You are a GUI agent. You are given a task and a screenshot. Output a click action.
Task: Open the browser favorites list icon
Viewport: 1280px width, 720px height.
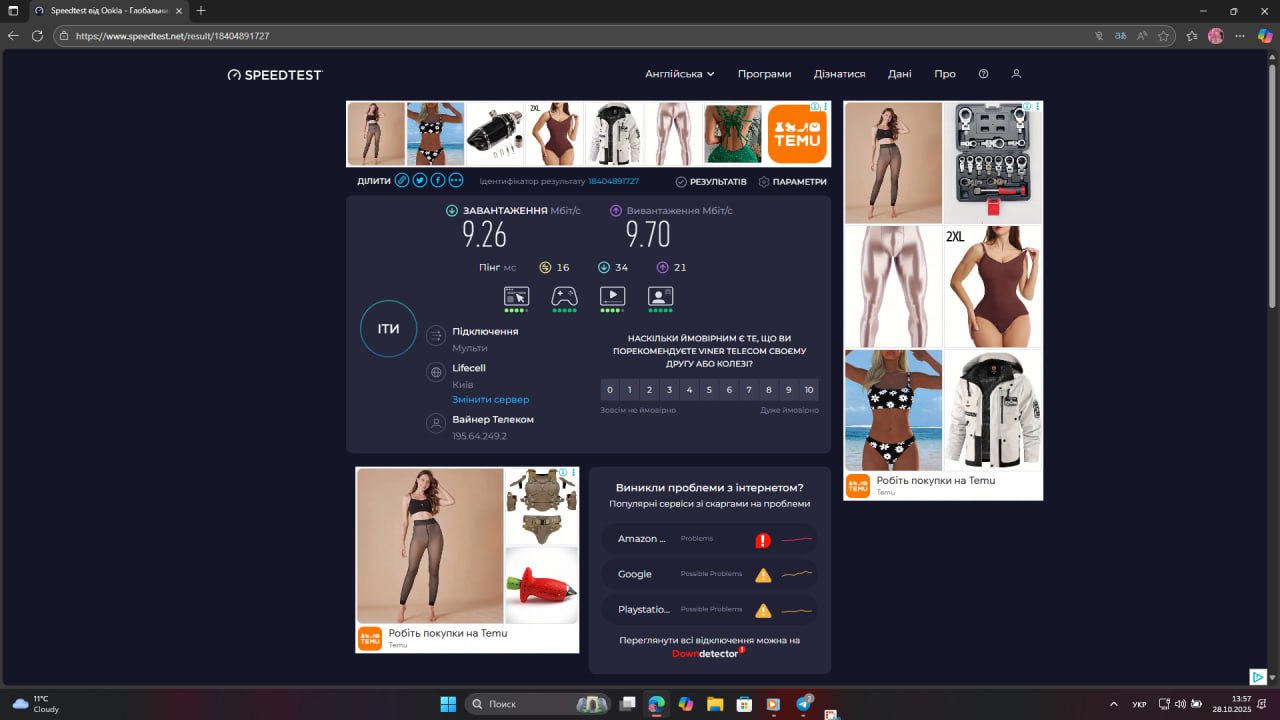coord(1192,35)
